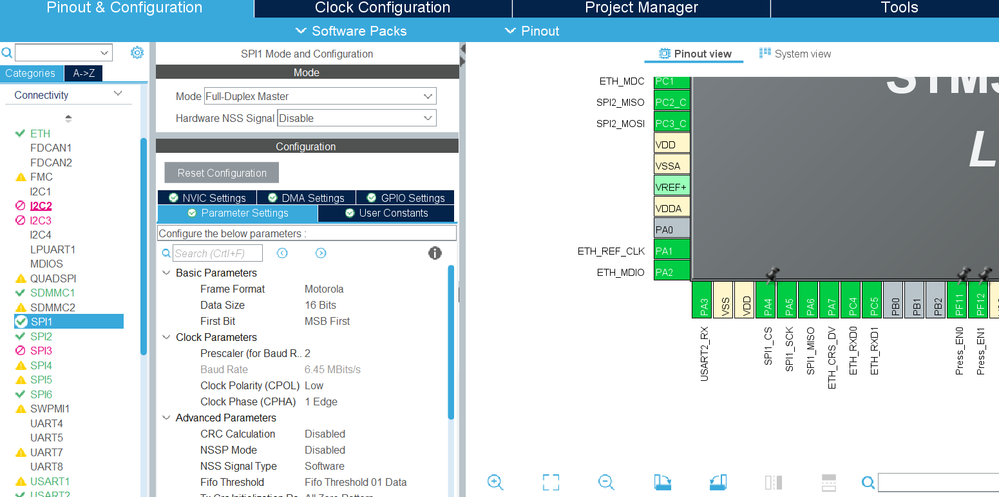Click Clock Polarity value Low
Screen dimensions: 999x497
tap(314, 385)
